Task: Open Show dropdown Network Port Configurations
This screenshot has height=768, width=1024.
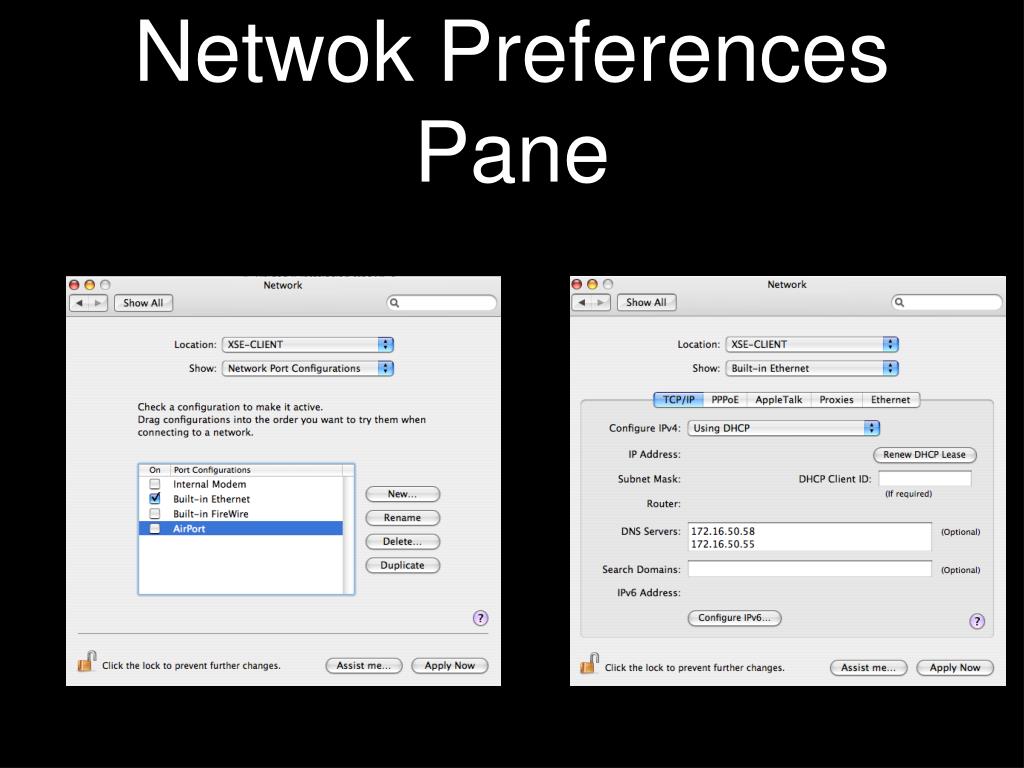Action: [308, 368]
